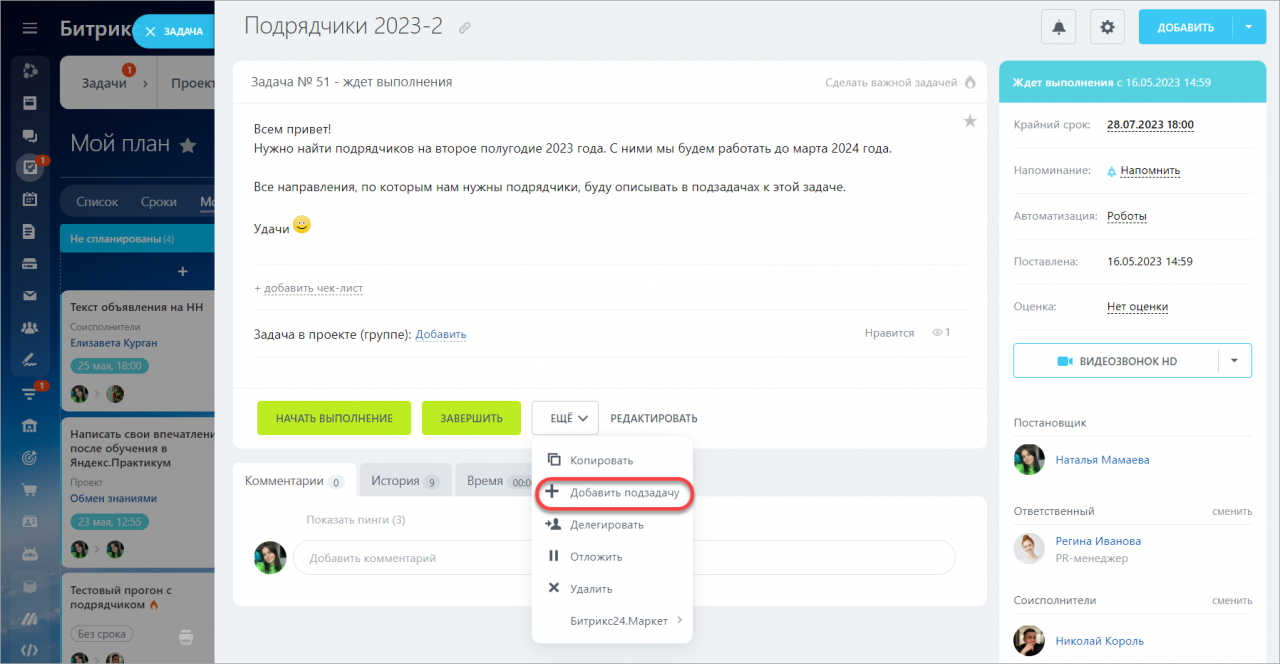The width and height of the screenshot is (1280, 664).
Task: Select Список view in background plan
Action: coord(97,202)
